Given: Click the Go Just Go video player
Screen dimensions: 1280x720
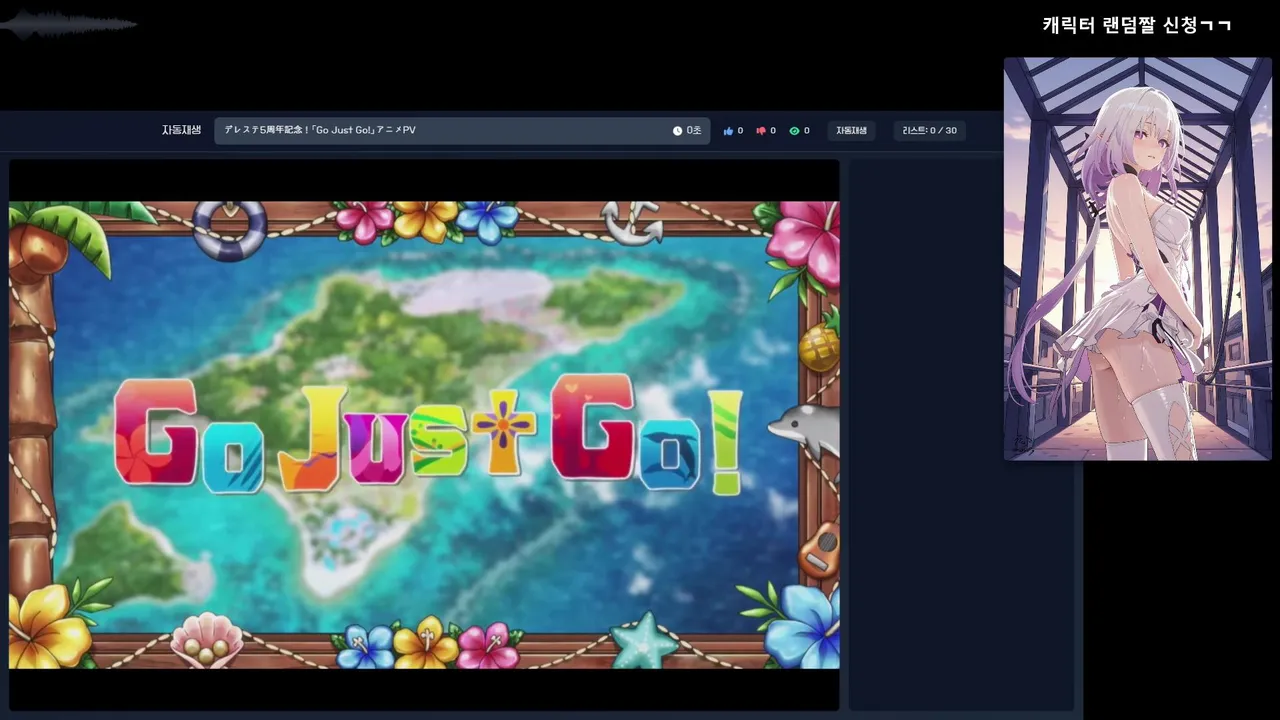Looking at the screenshot, I should pos(424,435).
